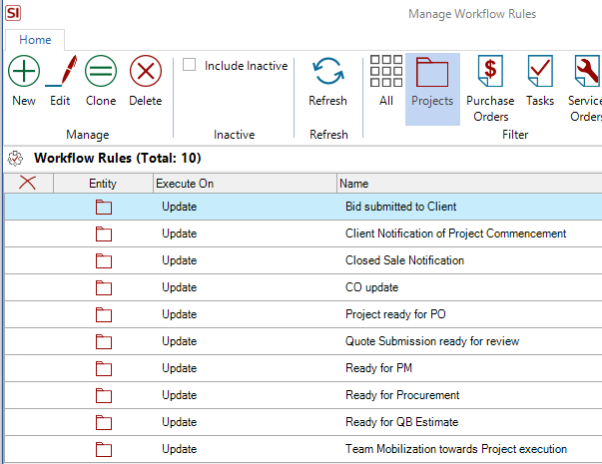This screenshot has height=464, width=602.
Task: Click the New workflow rule icon
Action: (24, 74)
